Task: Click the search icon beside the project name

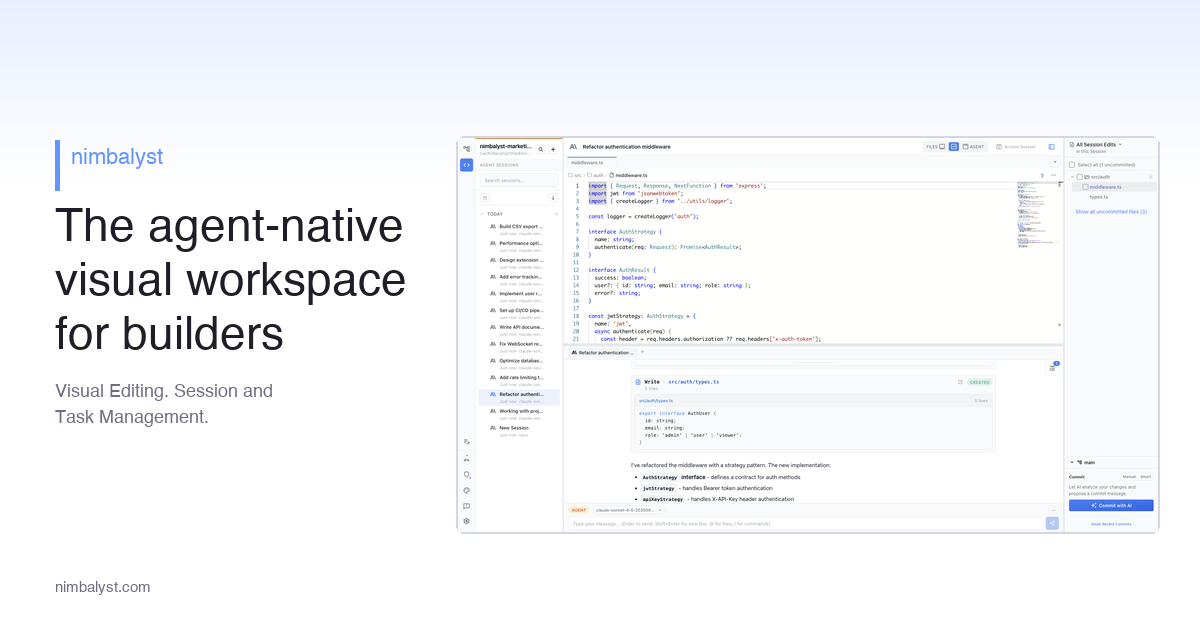Action: [541, 149]
